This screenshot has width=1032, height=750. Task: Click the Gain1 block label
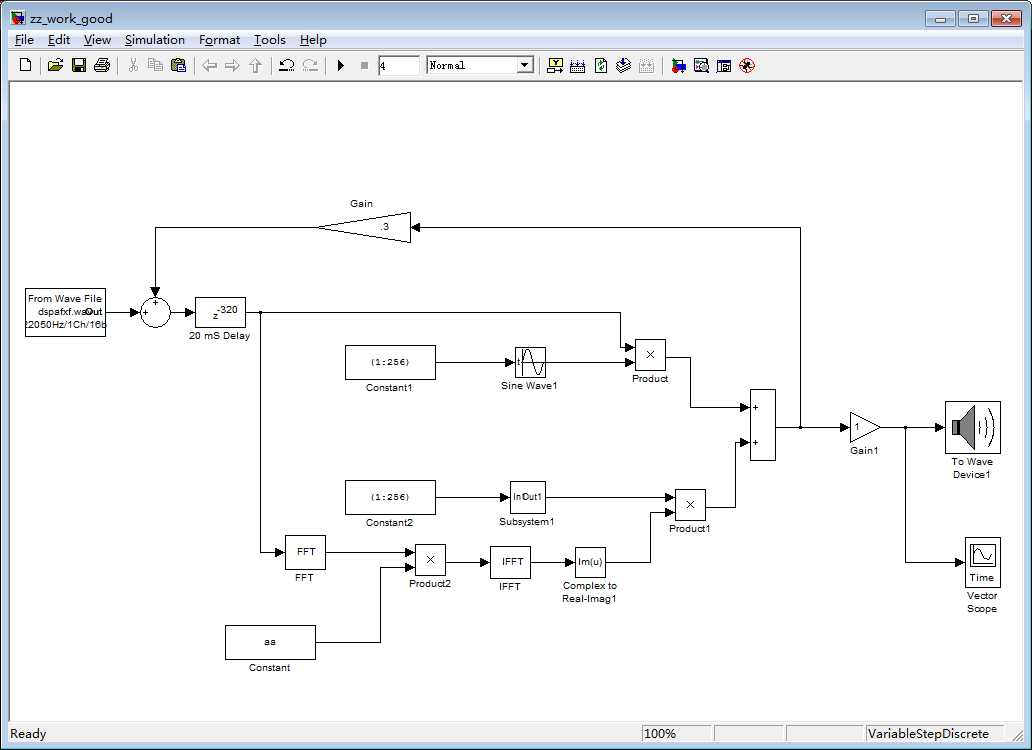[864, 451]
